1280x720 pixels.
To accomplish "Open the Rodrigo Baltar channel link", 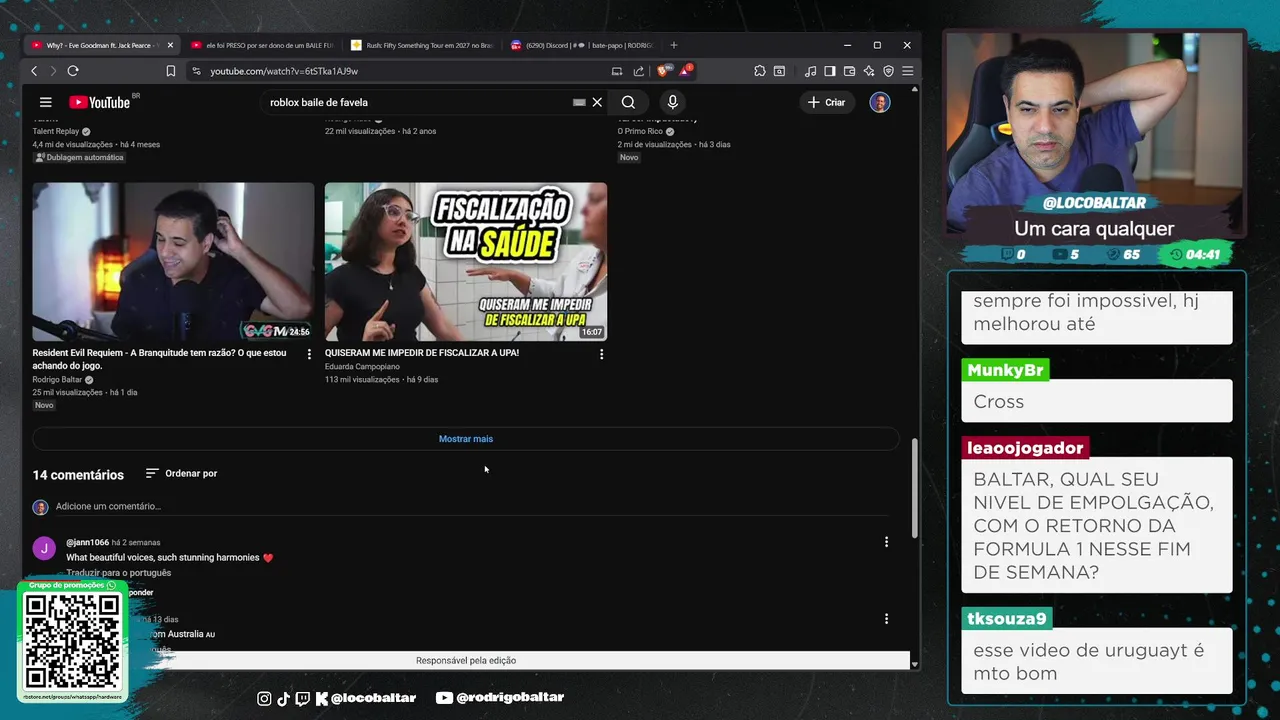I will coord(57,380).
